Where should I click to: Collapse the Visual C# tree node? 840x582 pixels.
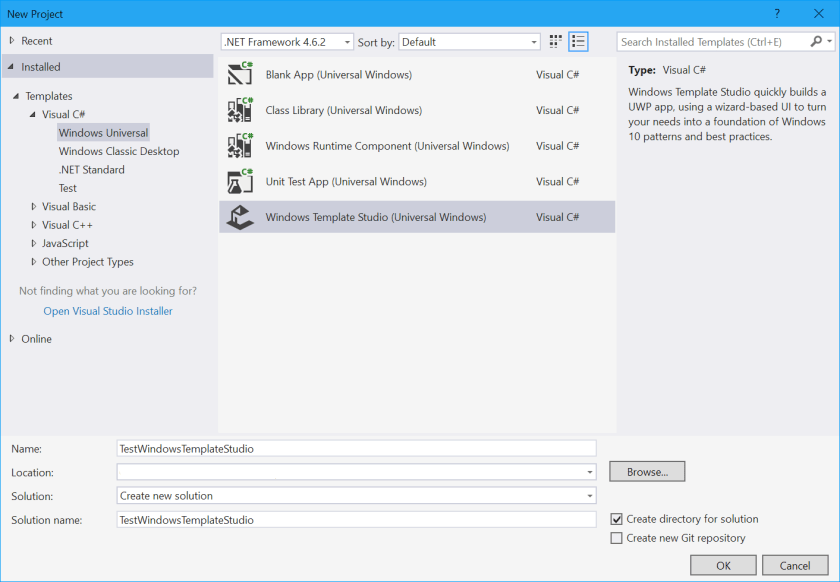click(x=33, y=114)
